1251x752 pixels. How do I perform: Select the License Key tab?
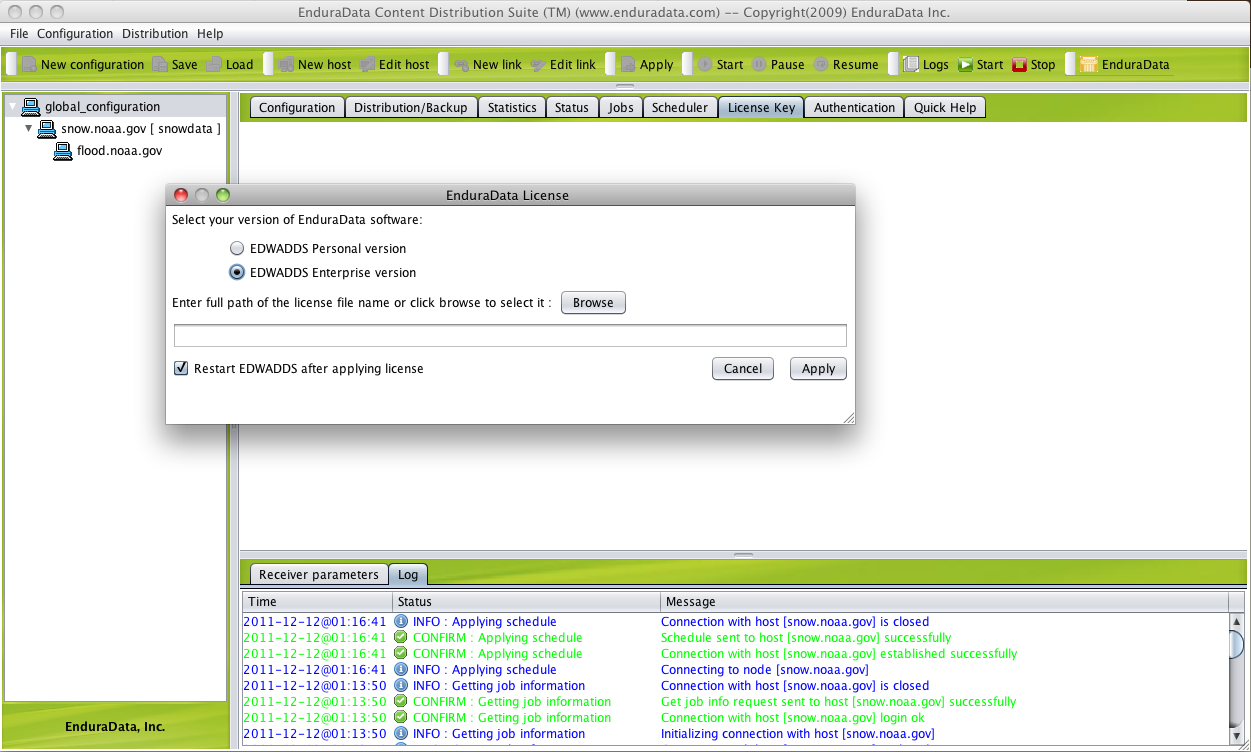click(761, 107)
